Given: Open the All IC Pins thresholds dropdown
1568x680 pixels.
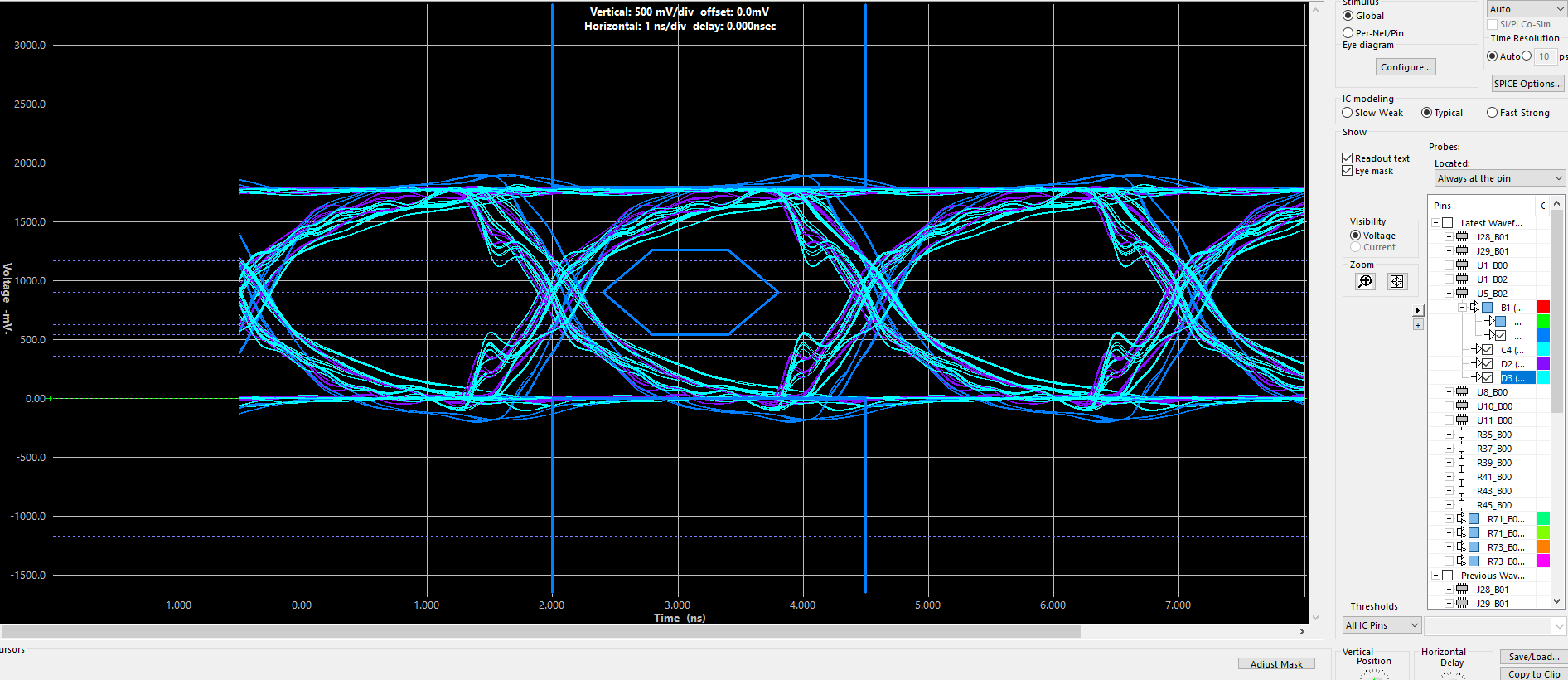Looking at the screenshot, I should [x=1382, y=625].
